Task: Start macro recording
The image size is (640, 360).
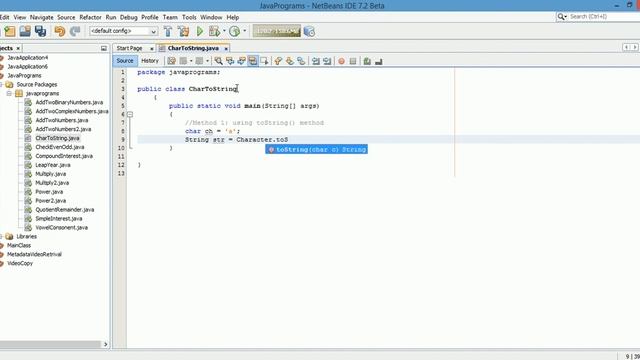Action: (x=341, y=61)
